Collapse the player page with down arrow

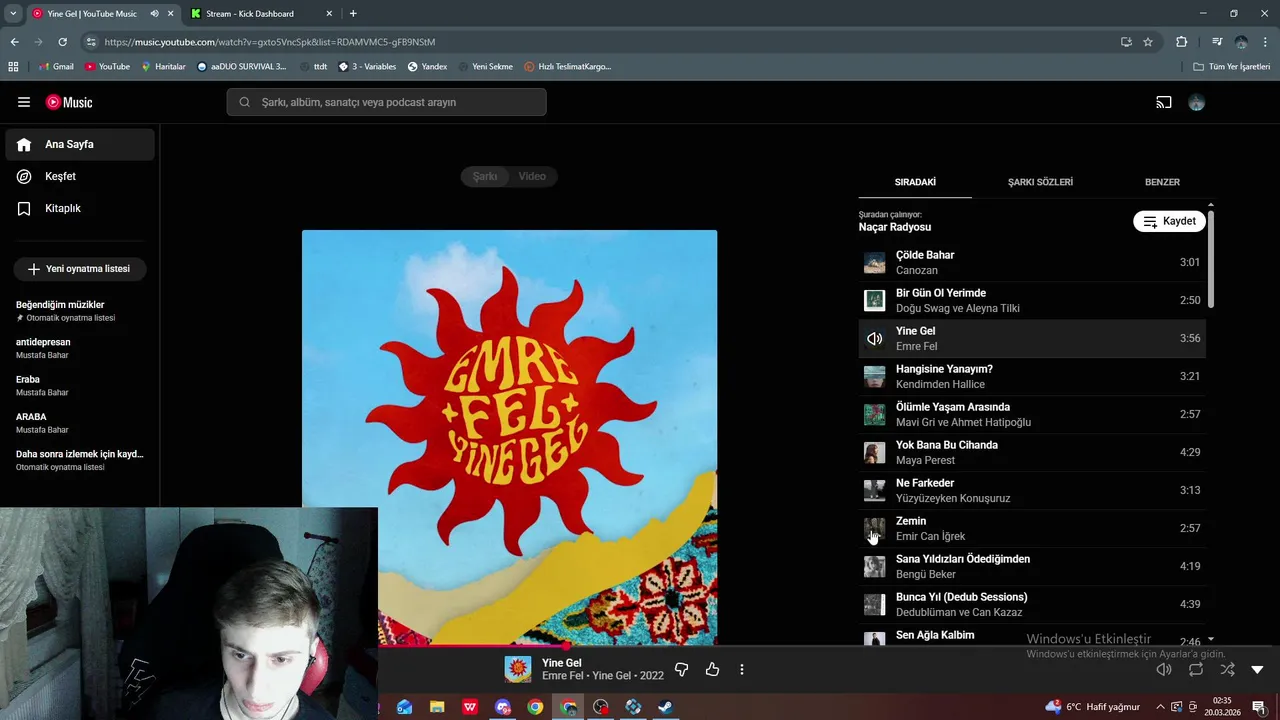1257,670
